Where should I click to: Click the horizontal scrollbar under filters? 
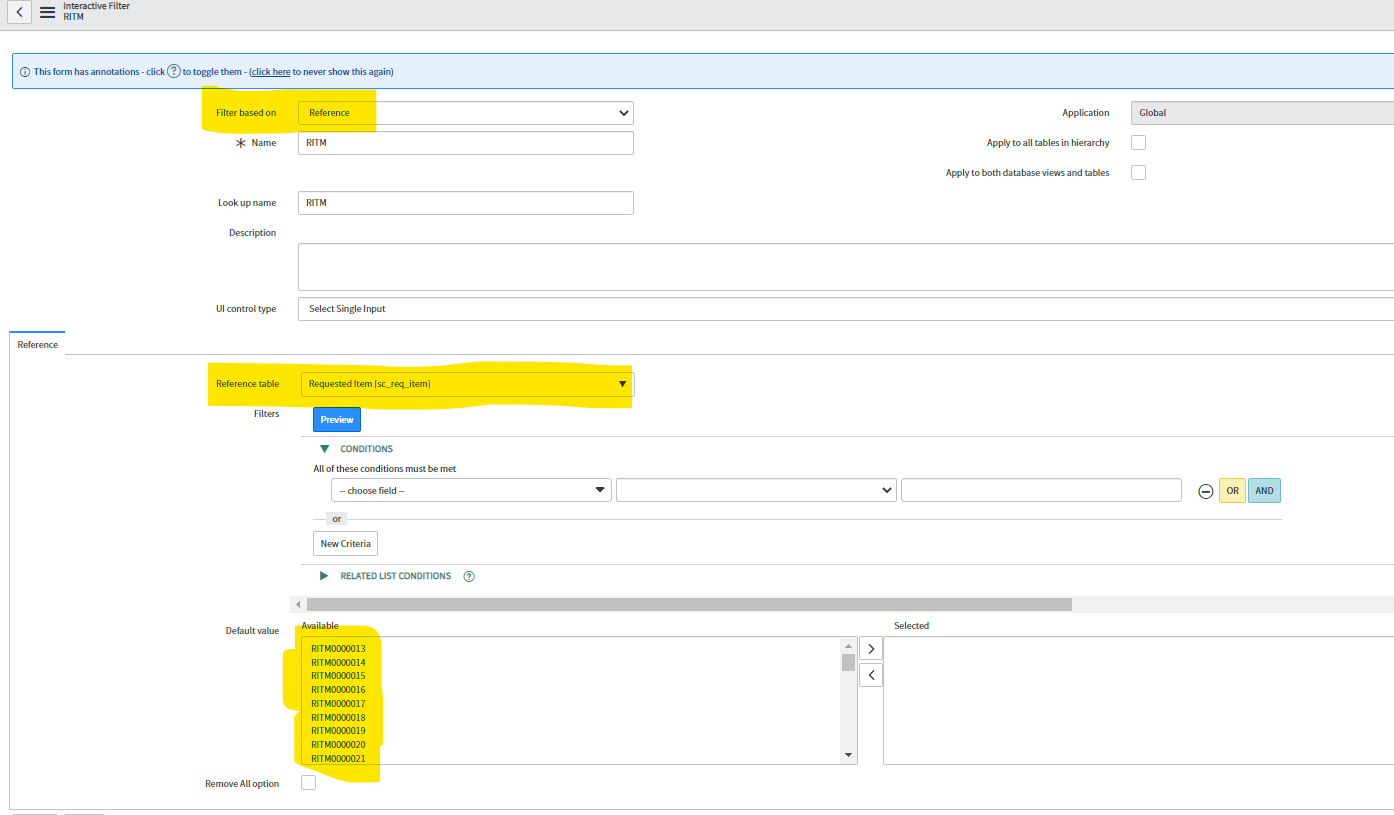tap(688, 604)
